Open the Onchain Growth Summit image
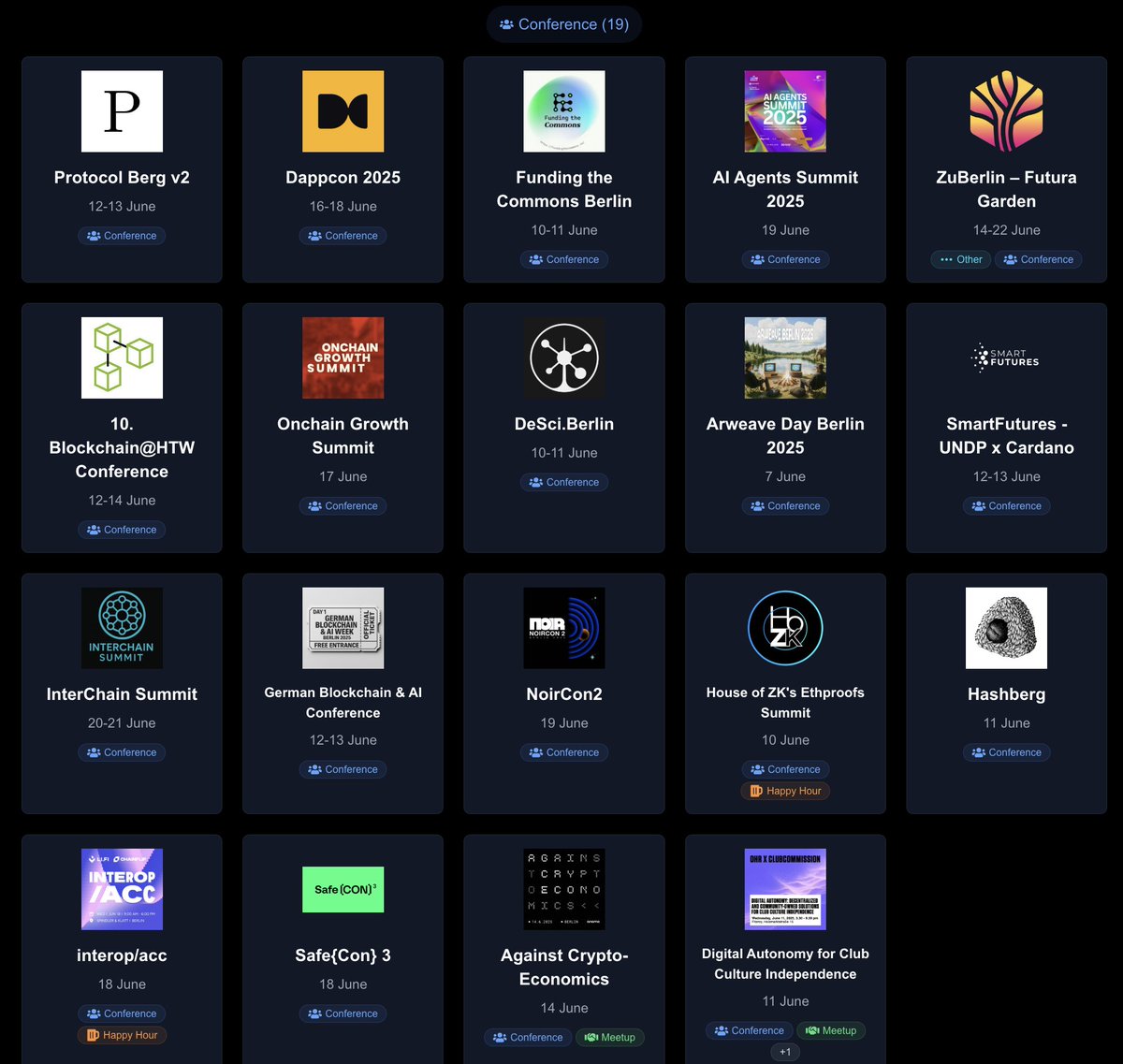The width and height of the screenshot is (1123, 1064). pyautogui.click(x=343, y=357)
